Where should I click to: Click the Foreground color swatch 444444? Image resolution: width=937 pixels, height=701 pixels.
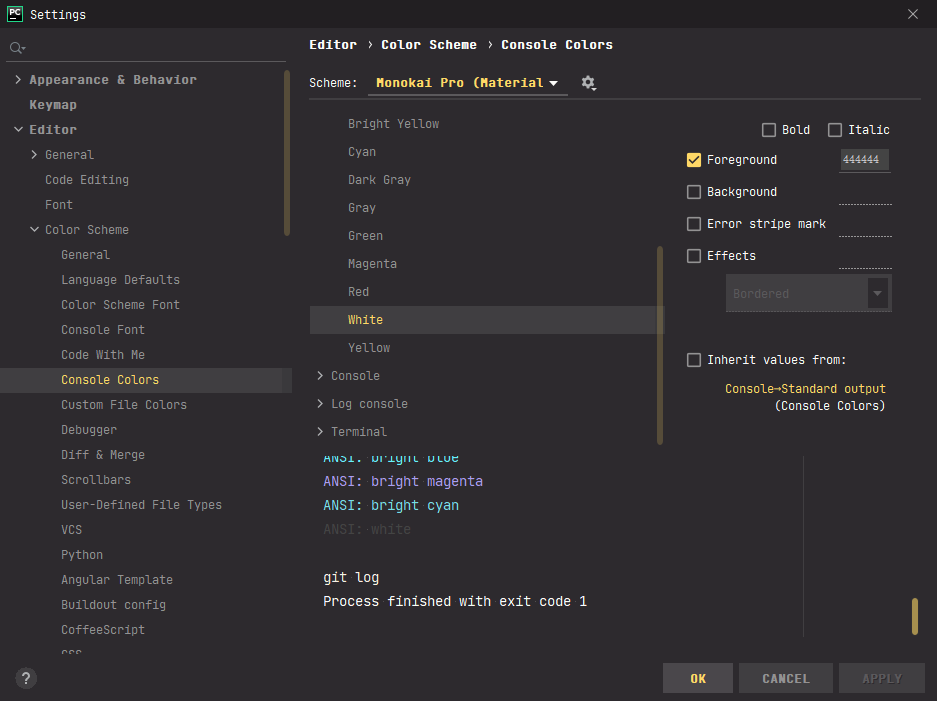864,160
